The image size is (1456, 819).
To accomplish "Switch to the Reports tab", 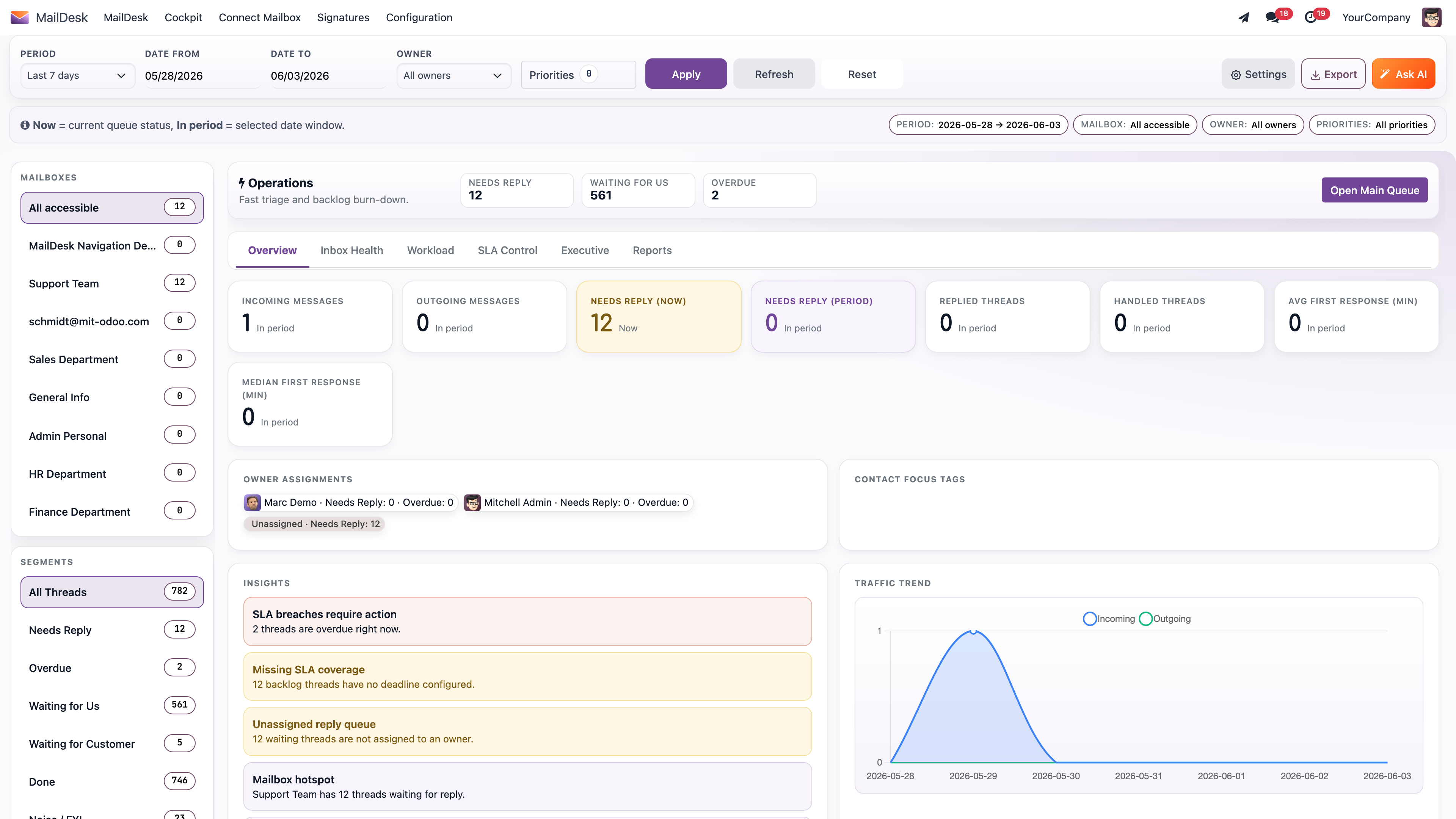I will [x=652, y=250].
